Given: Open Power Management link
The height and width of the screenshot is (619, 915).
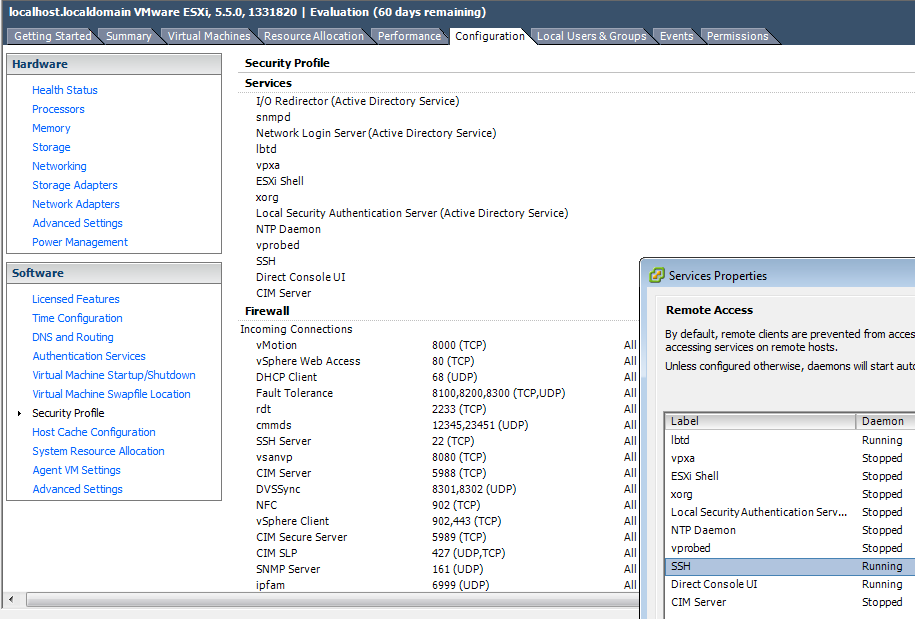Looking at the screenshot, I should click(80, 242).
